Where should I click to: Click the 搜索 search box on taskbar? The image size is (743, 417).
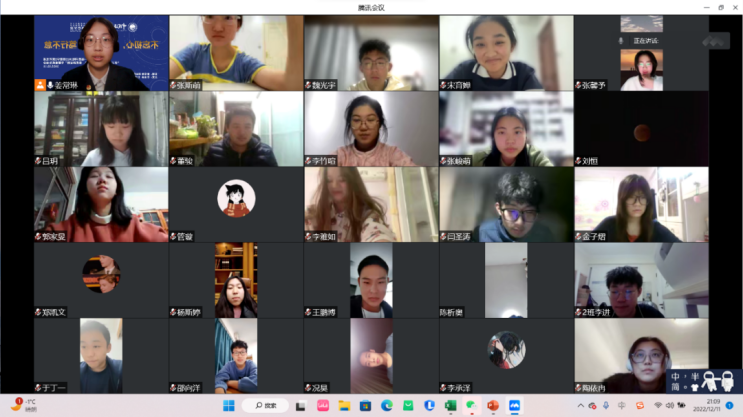265,405
